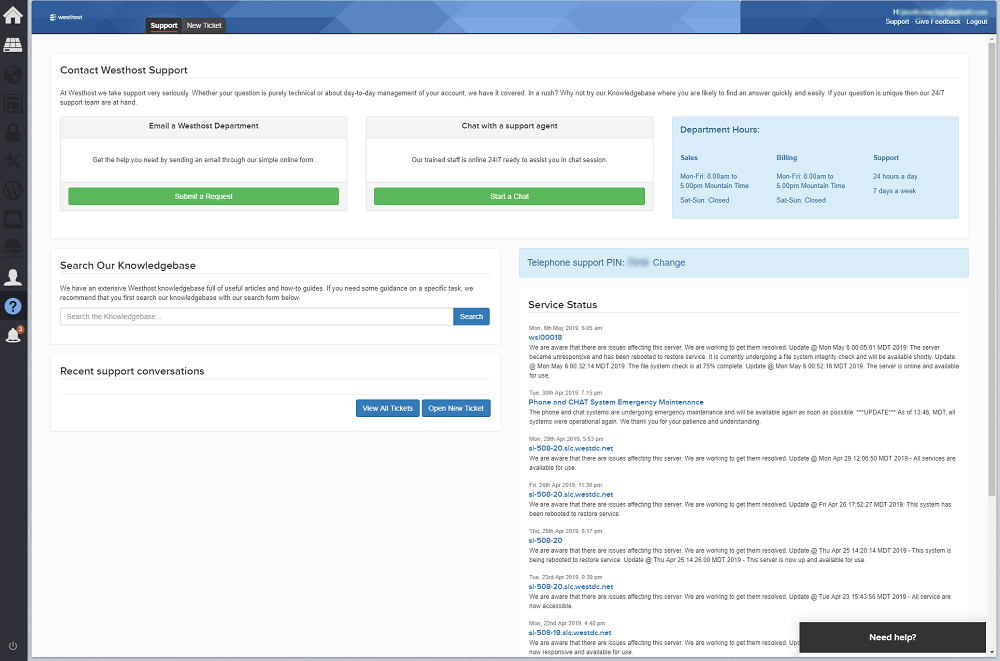This screenshot has width=1000, height=661.
Task: Open the user account profile icon
Action: pyautogui.click(x=13, y=277)
